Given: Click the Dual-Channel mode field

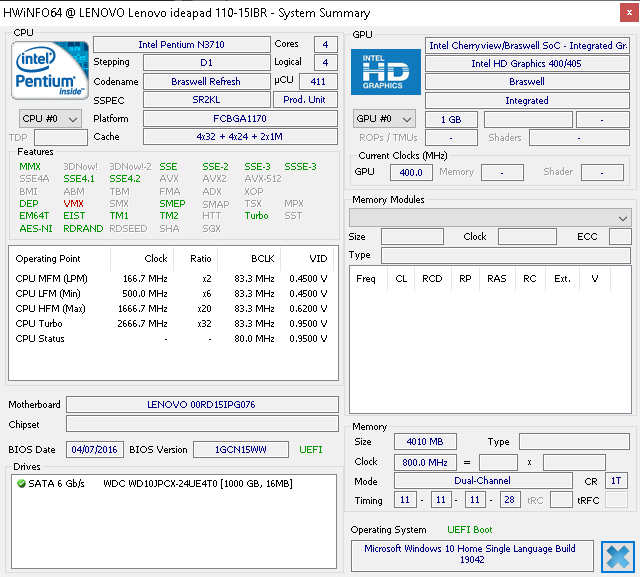Looking at the screenshot, I should tap(483, 480).
